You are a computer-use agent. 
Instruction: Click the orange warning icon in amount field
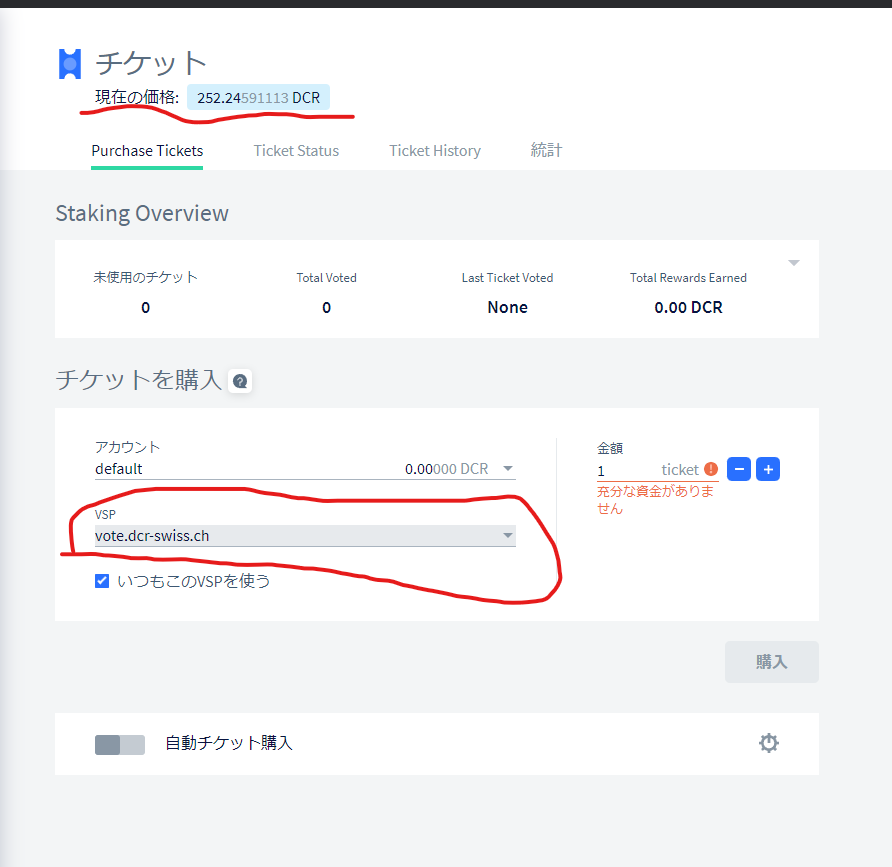pos(710,469)
